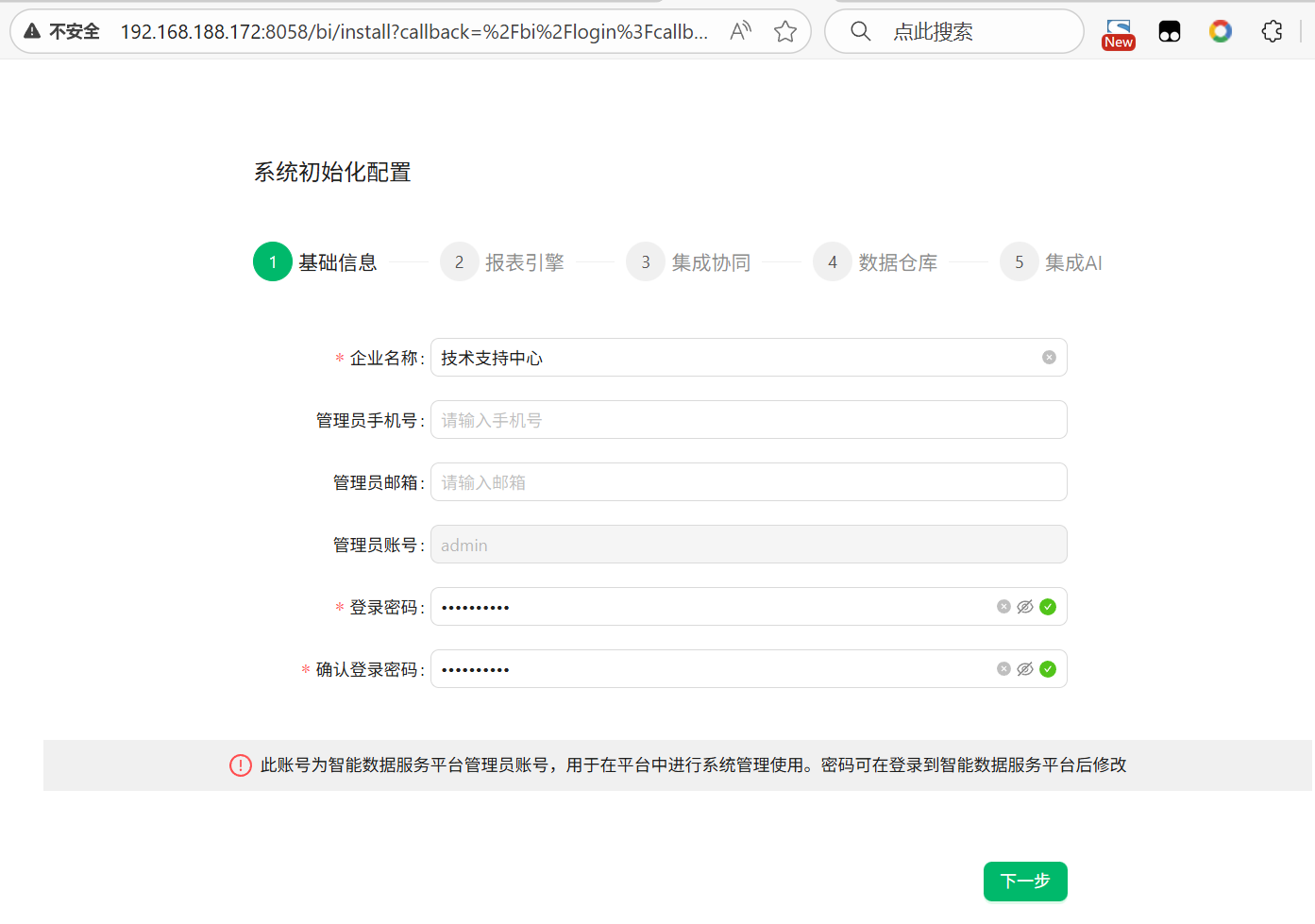The width and height of the screenshot is (1315, 924).
Task: Click the read aloud icon in address bar
Action: (x=740, y=31)
